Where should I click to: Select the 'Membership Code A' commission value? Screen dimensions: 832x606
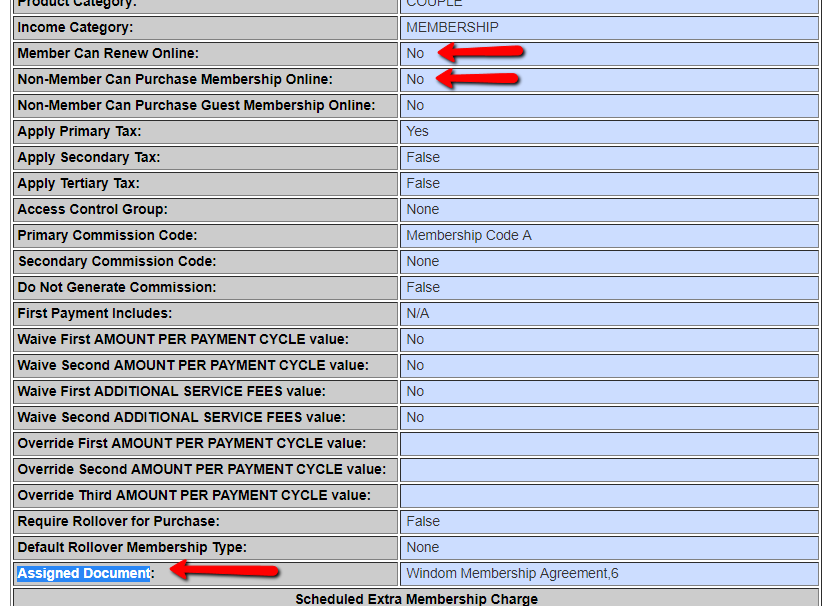468,235
